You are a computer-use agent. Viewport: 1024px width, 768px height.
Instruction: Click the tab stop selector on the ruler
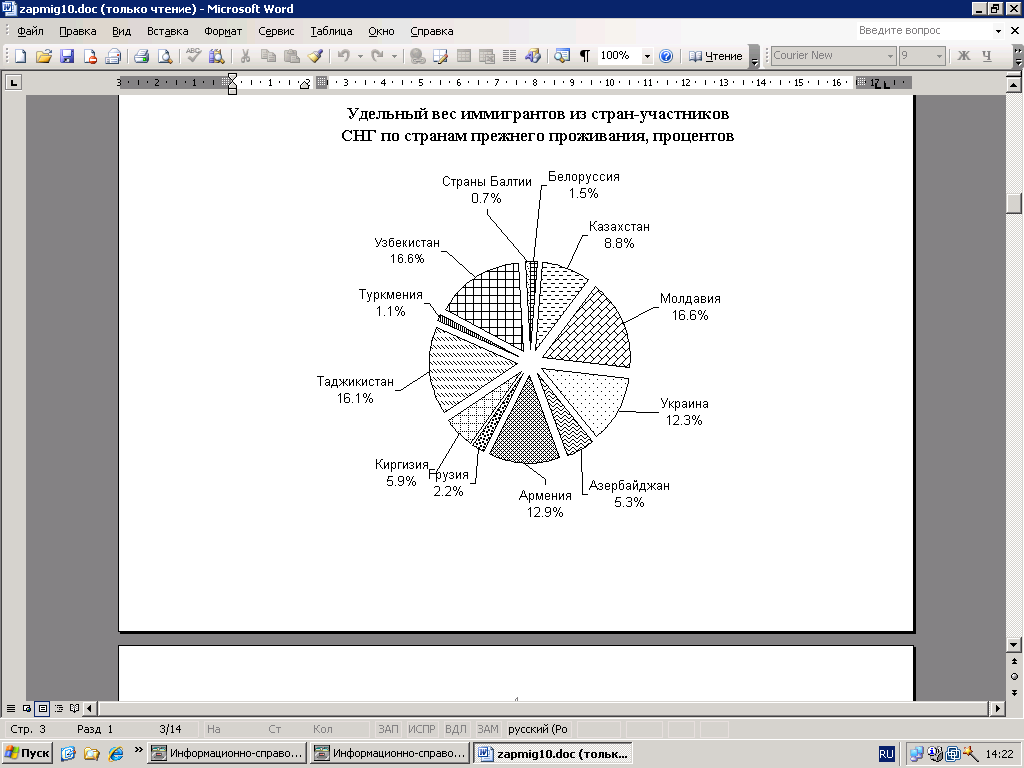coord(13,82)
